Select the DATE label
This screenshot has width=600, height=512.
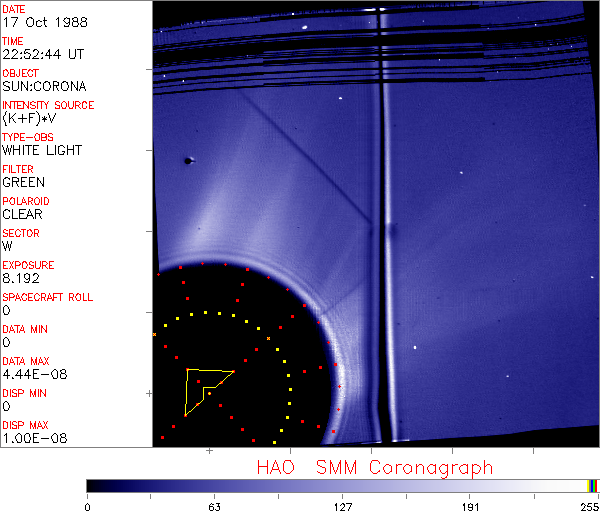(14, 9)
